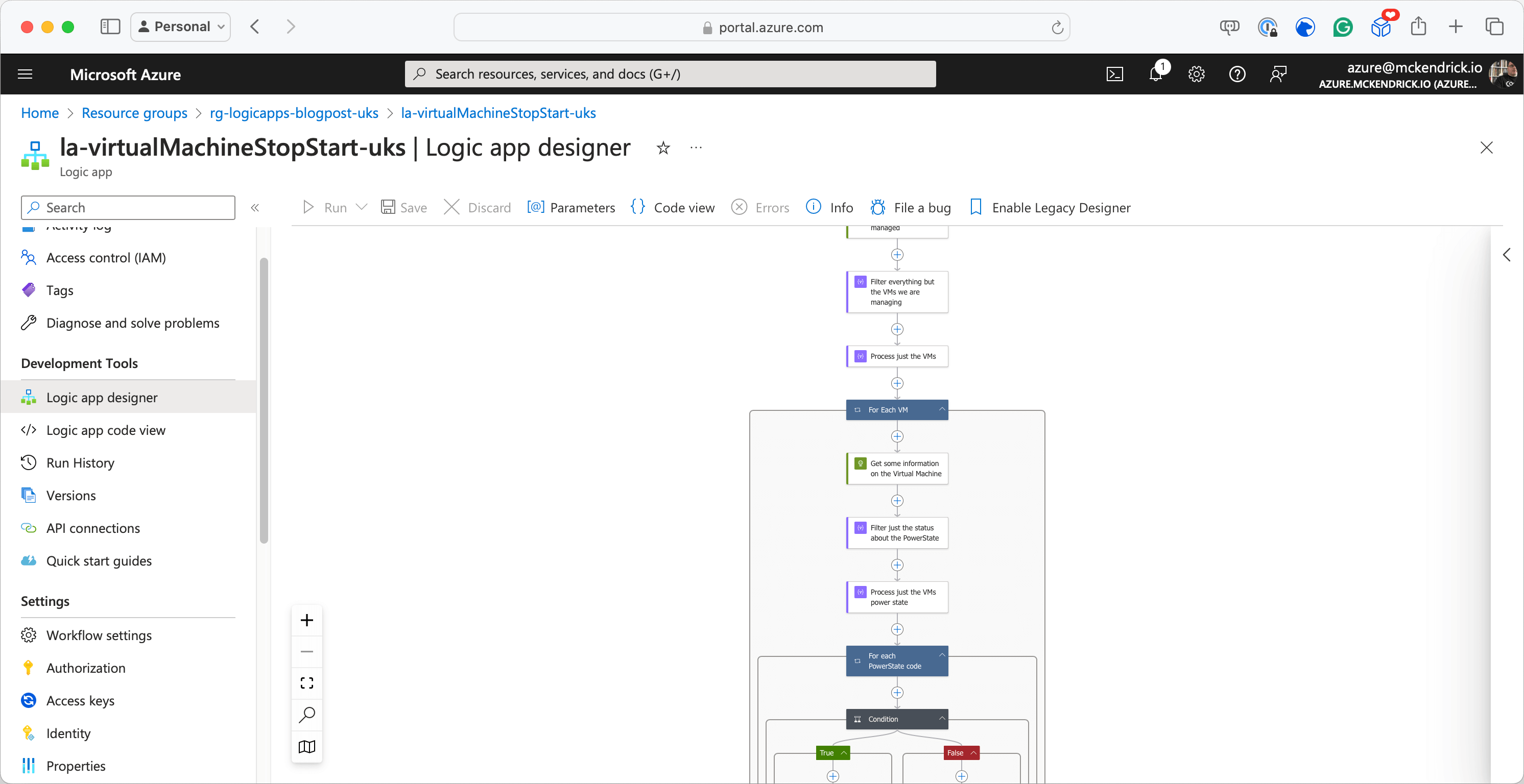Go to Home breadcrumb
1524x784 pixels.
click(x=40, y=113)
